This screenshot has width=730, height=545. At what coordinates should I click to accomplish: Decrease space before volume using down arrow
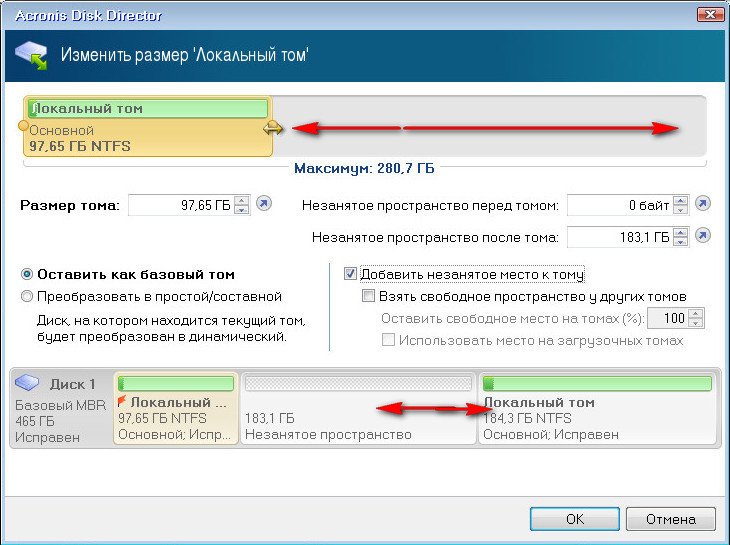tap(681, 210)
